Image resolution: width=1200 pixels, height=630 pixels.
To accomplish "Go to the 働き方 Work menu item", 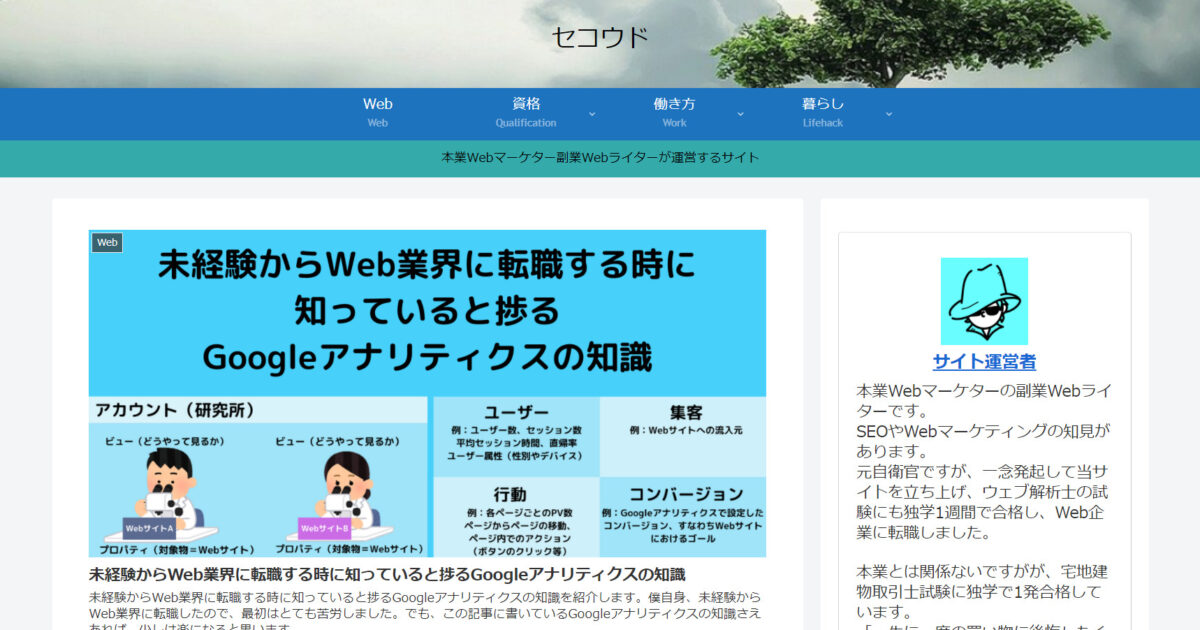I will tap(675, 113).
